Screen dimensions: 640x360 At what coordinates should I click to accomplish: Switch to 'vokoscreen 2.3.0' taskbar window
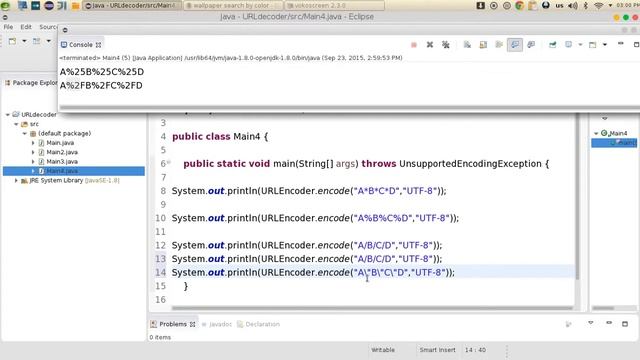tap(335, 6)
